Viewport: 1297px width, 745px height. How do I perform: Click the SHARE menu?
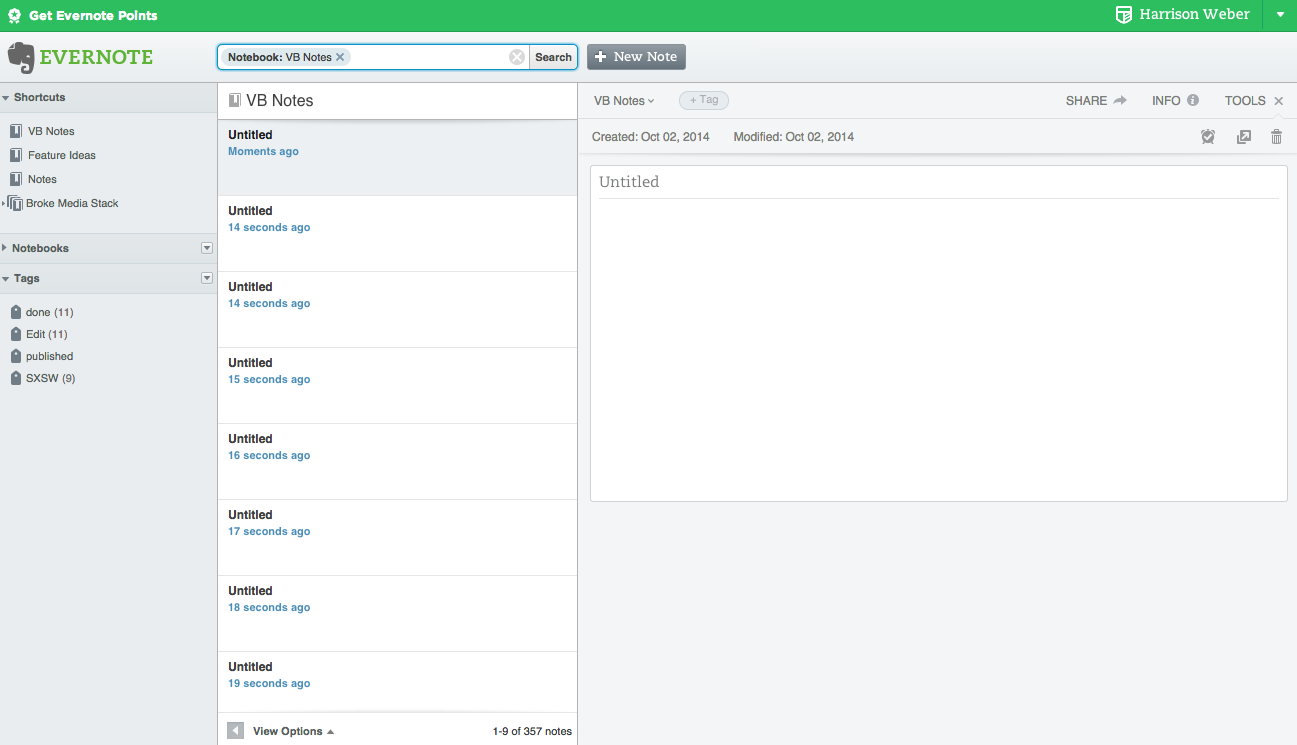pos(1096,101)
